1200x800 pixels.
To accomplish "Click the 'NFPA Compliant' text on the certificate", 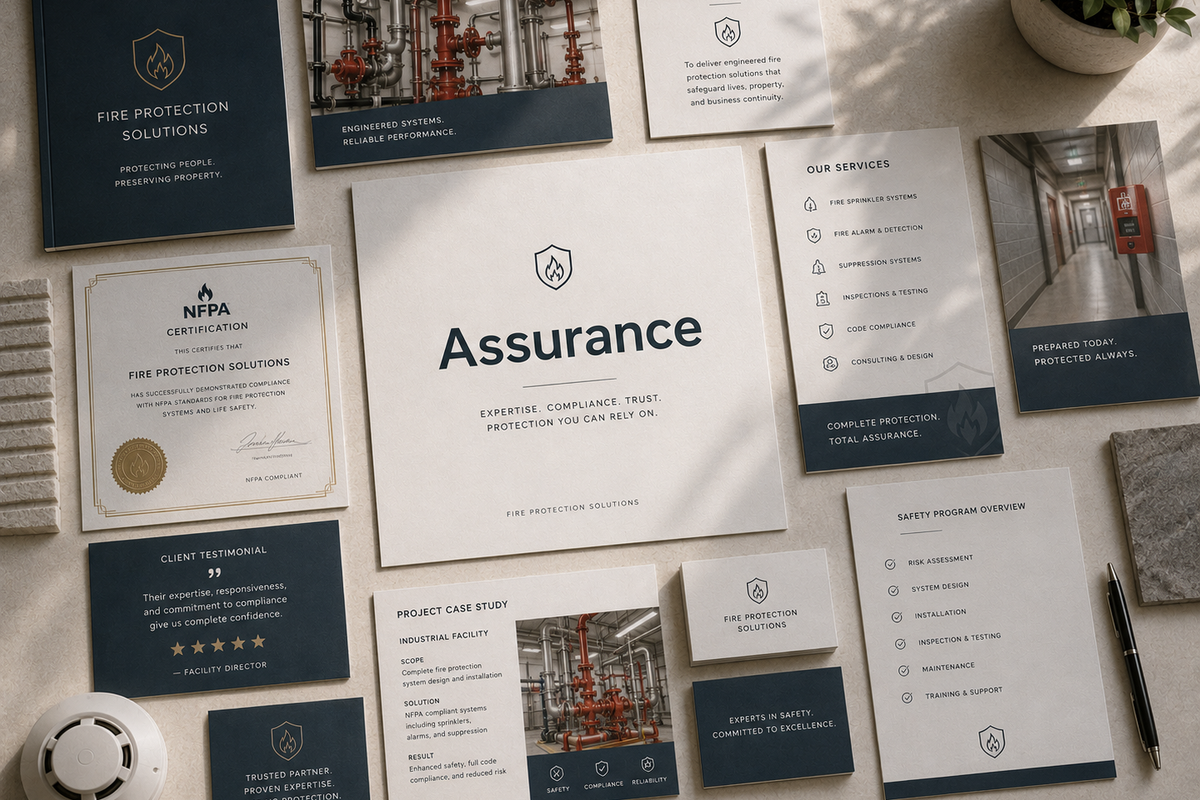I will (x=273, y=479).
